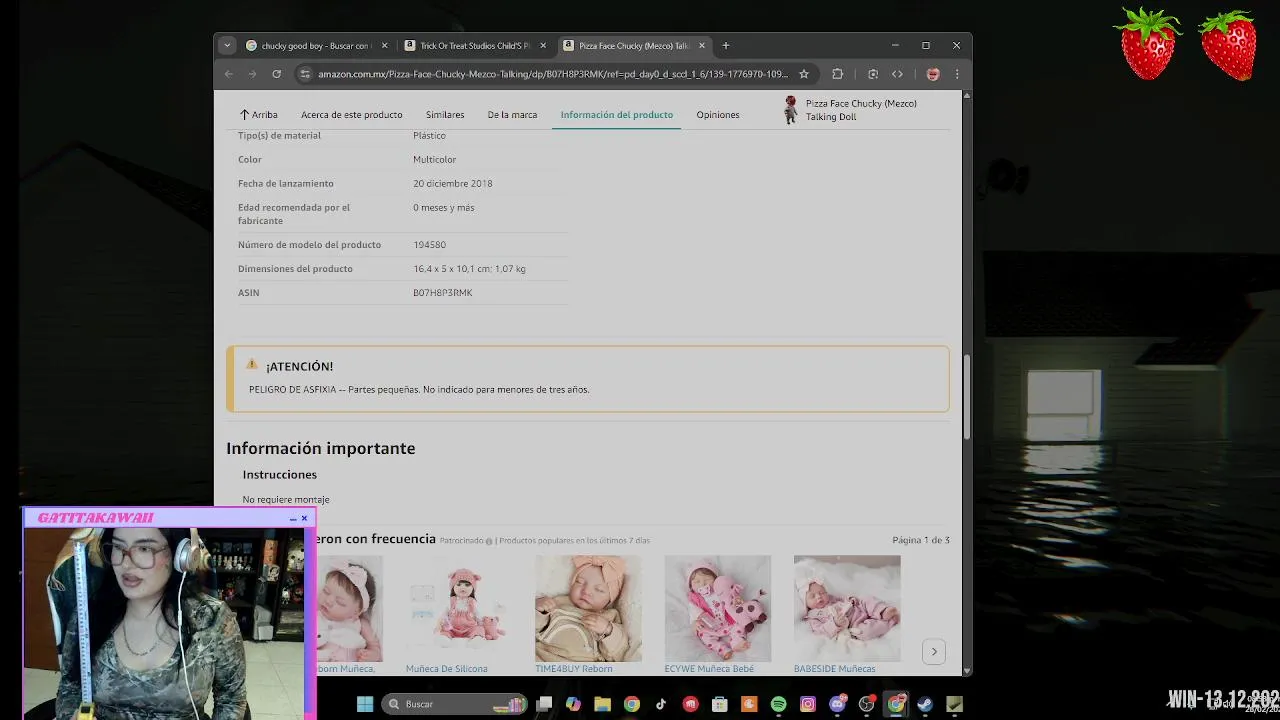Go to the Similares section
Viewport: 1280px width, 720px height.
point(445,115)
